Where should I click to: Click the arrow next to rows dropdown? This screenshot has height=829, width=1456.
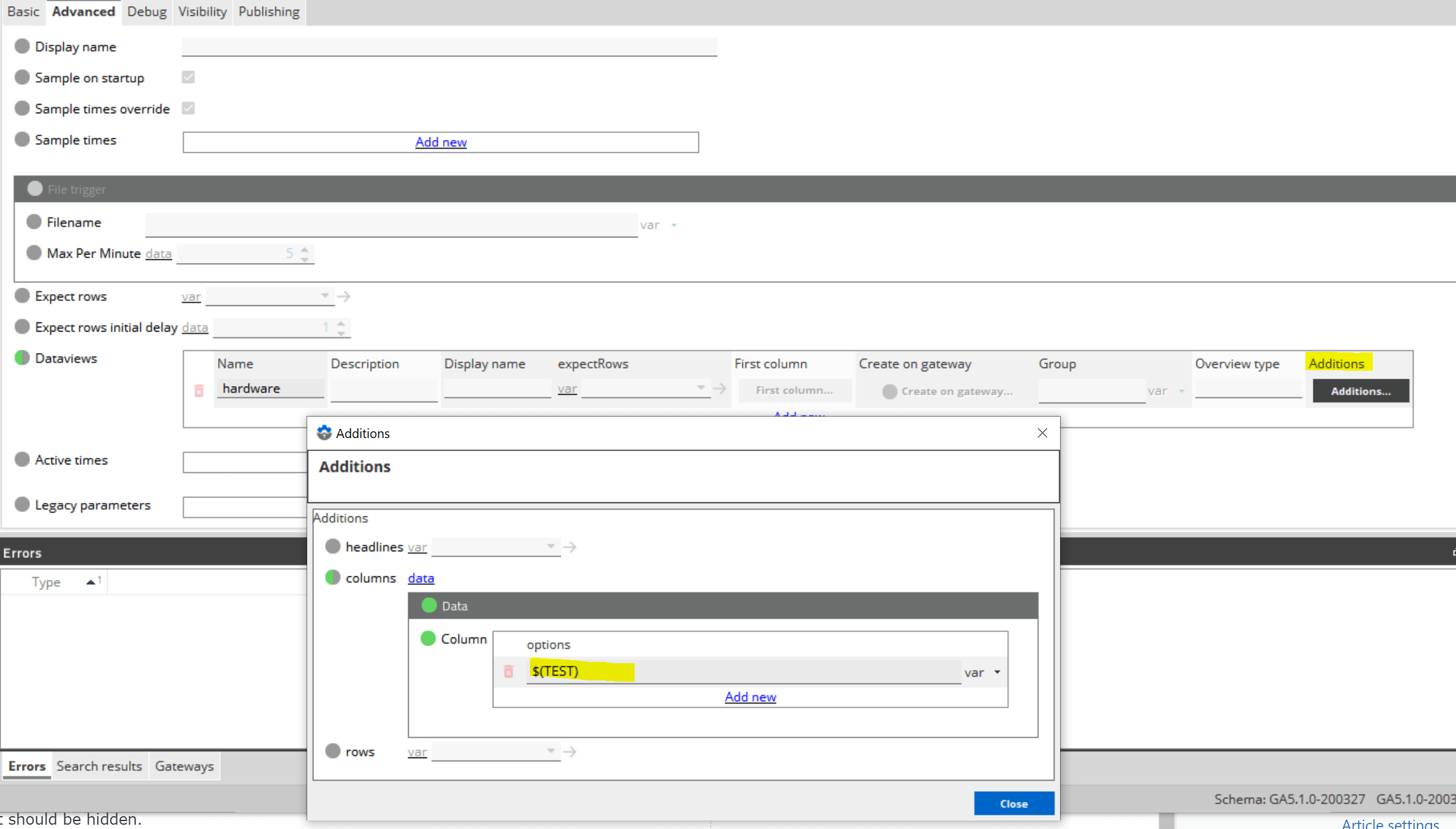pos(570,751)
